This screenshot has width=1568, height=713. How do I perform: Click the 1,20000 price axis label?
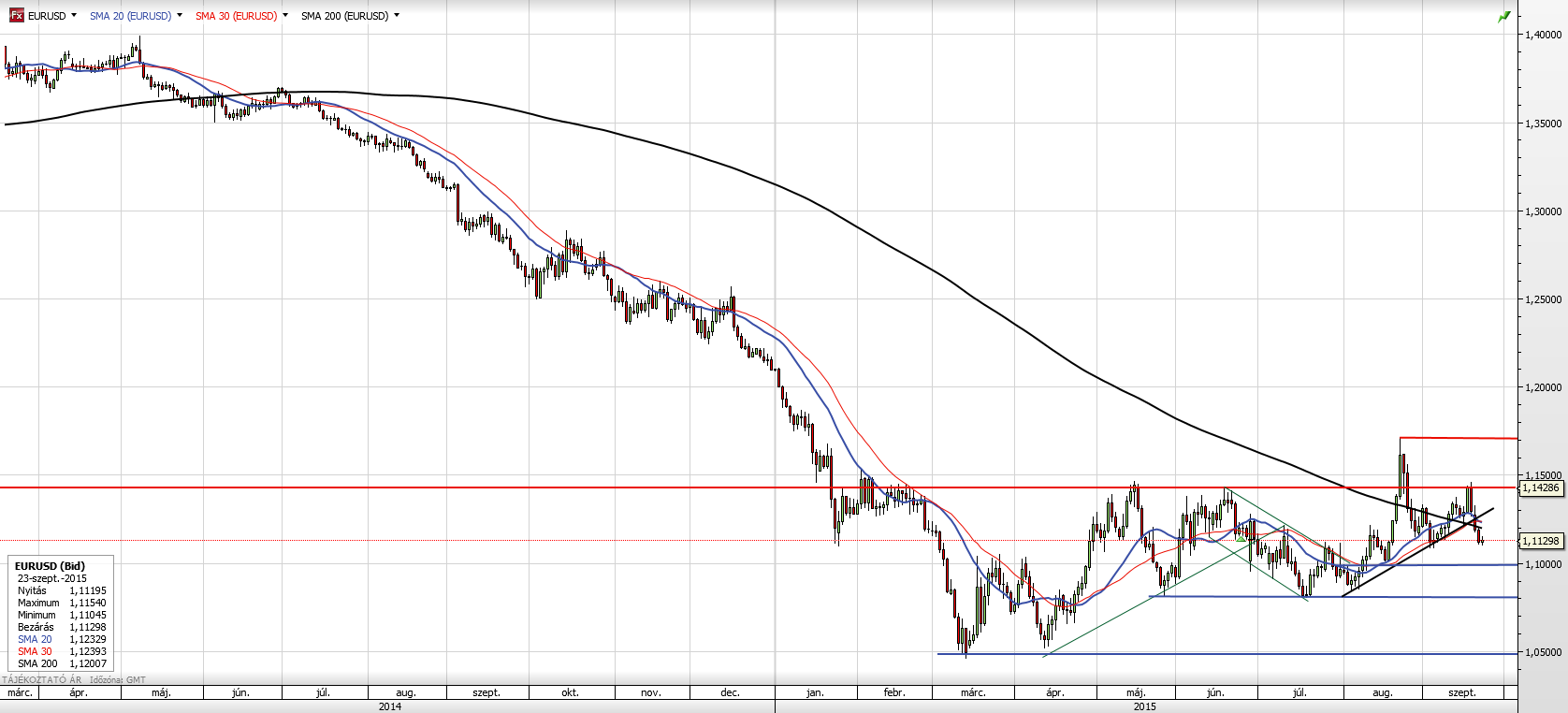coord(1544,387)
